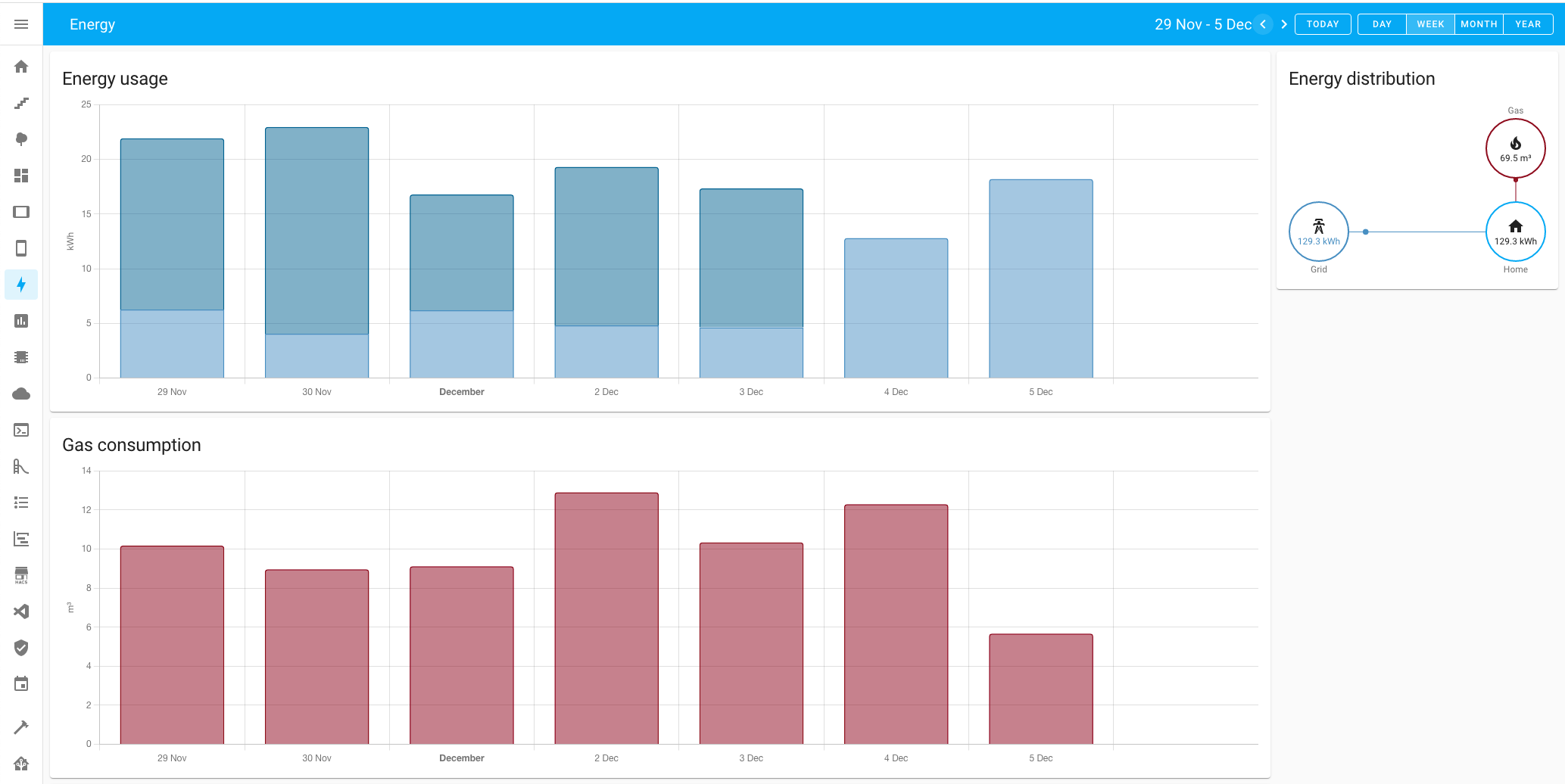Open the terminal console icon
This screenshot has width=1565, height=784.
(x=21, y=430)
